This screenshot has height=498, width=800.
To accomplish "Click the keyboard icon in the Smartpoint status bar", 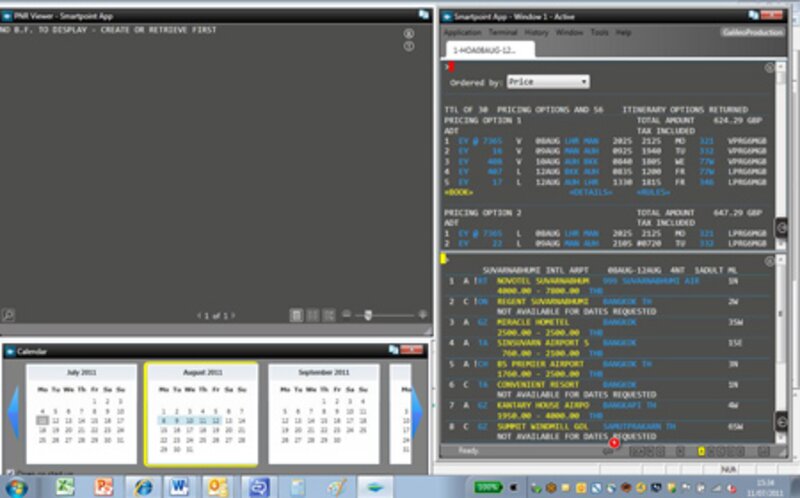I will [x=607, y=451].
